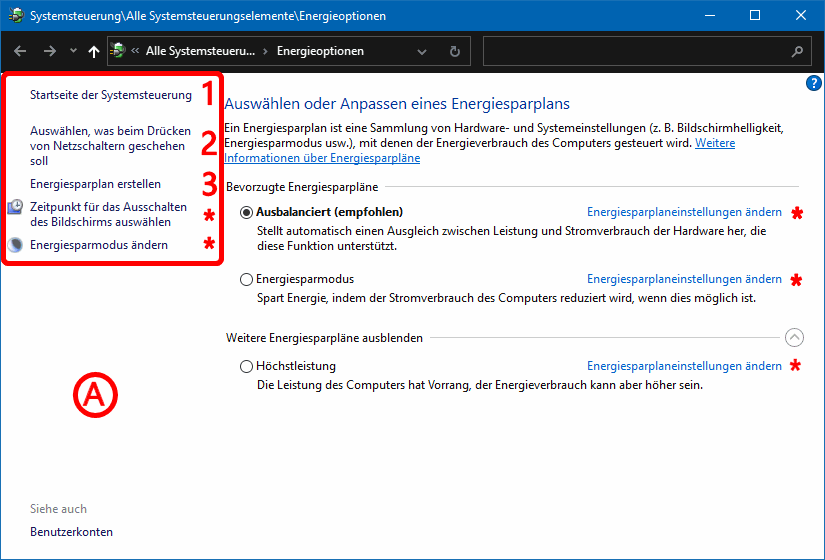The height and width of the screenshot is (560, 825).
Task: Change plan settings for Höchstleistung
Action: click(x=684, y=367)
